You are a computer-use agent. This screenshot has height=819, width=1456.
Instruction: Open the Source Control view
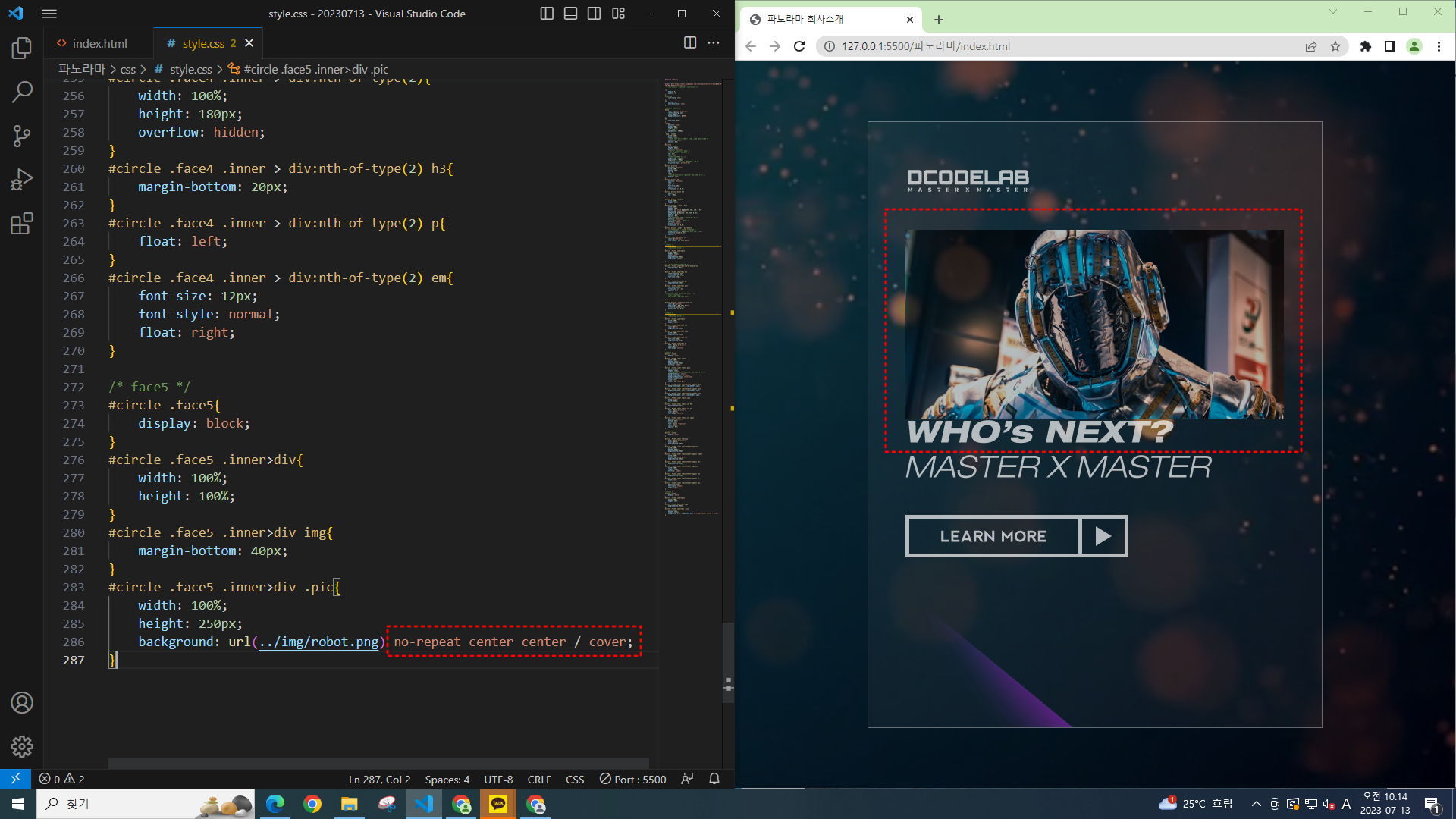tap(22, 136)
